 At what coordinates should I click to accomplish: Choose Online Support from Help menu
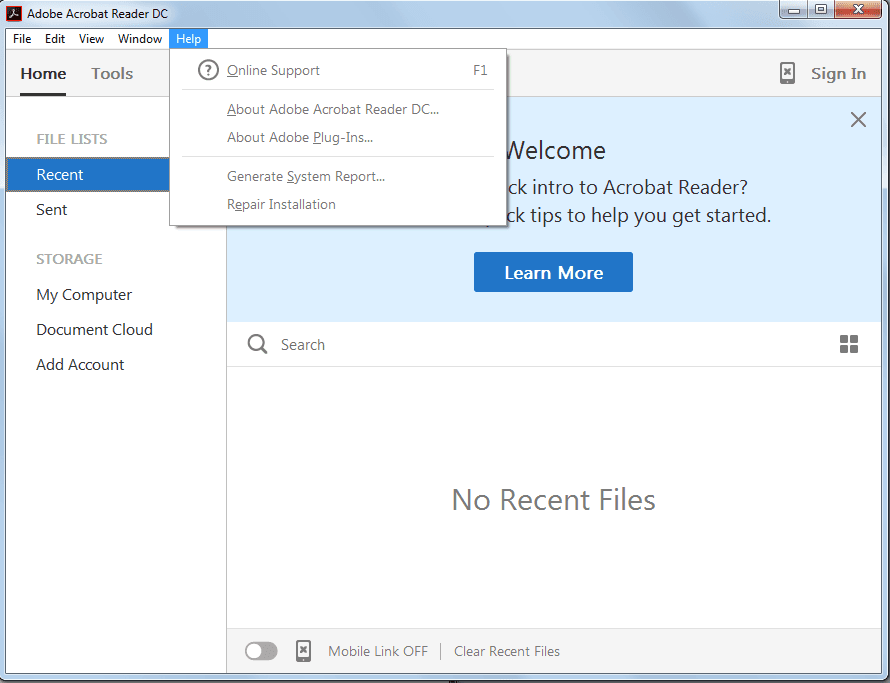pos(338,70)
